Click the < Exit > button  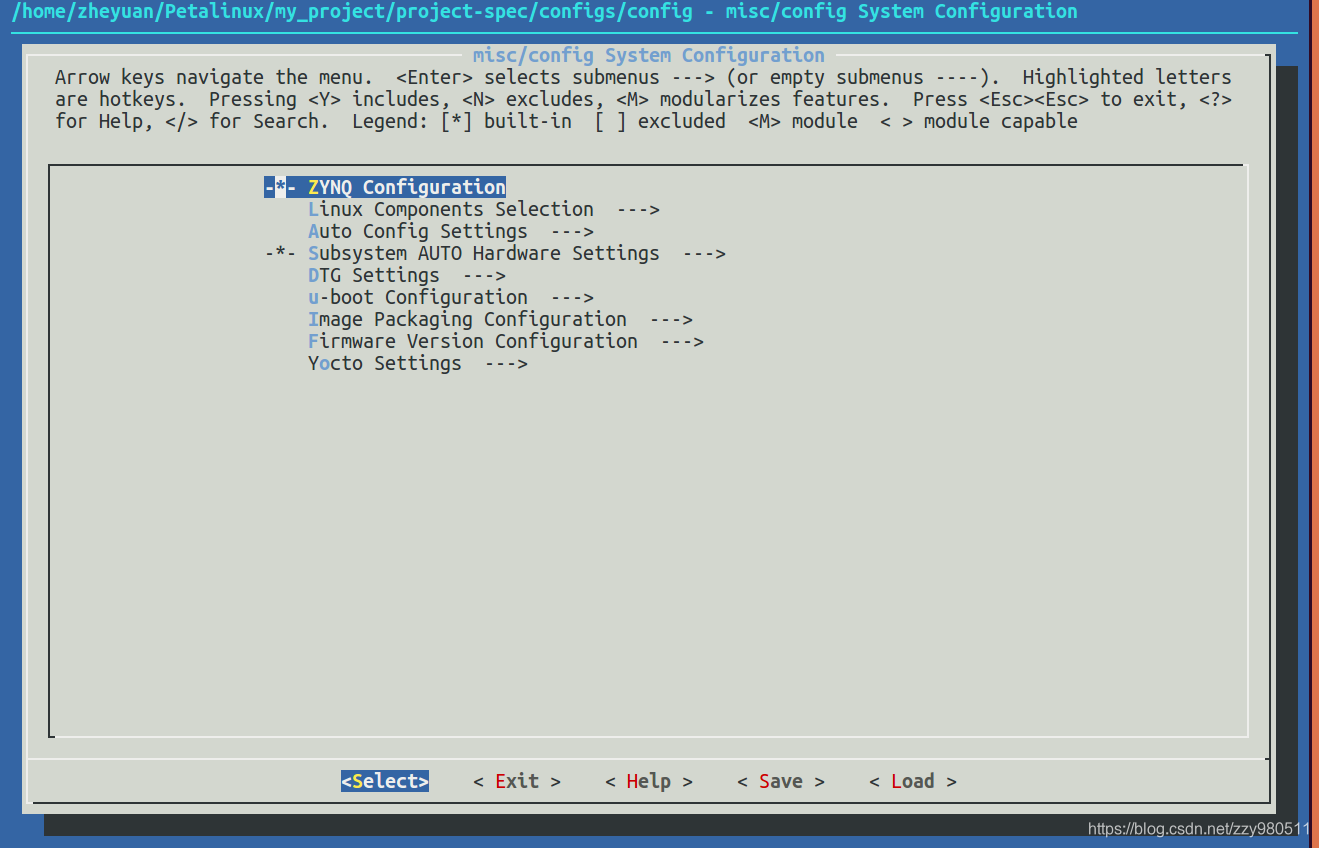click(x=517, y=781)
